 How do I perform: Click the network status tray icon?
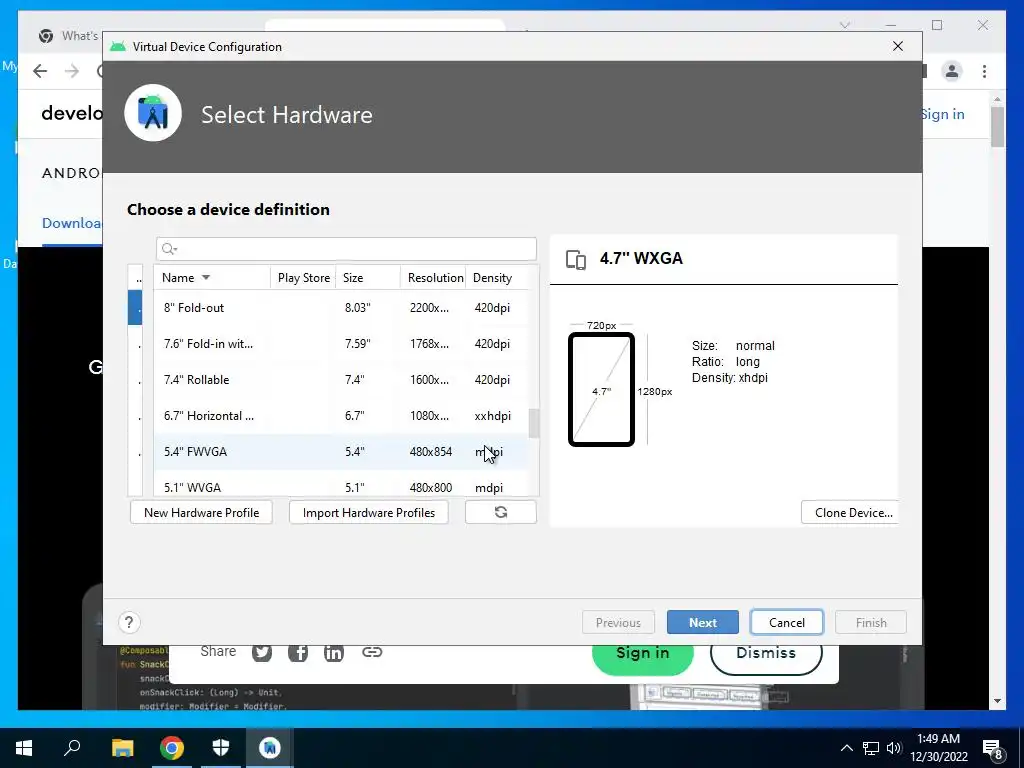[x=871, y=748]
